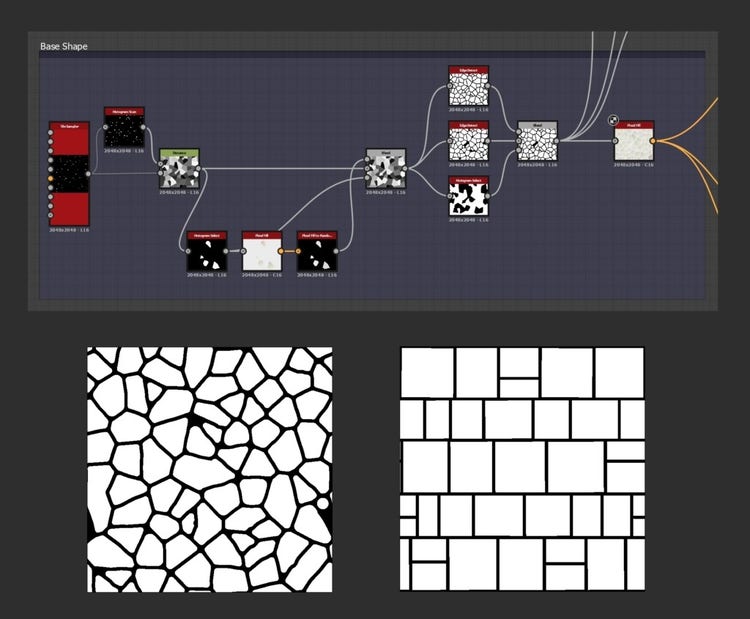The width and height of the screenshot is (750, 619).
Task: Select Flood Fill node beside Flood Fill to Random
Action: click(262, 251)
